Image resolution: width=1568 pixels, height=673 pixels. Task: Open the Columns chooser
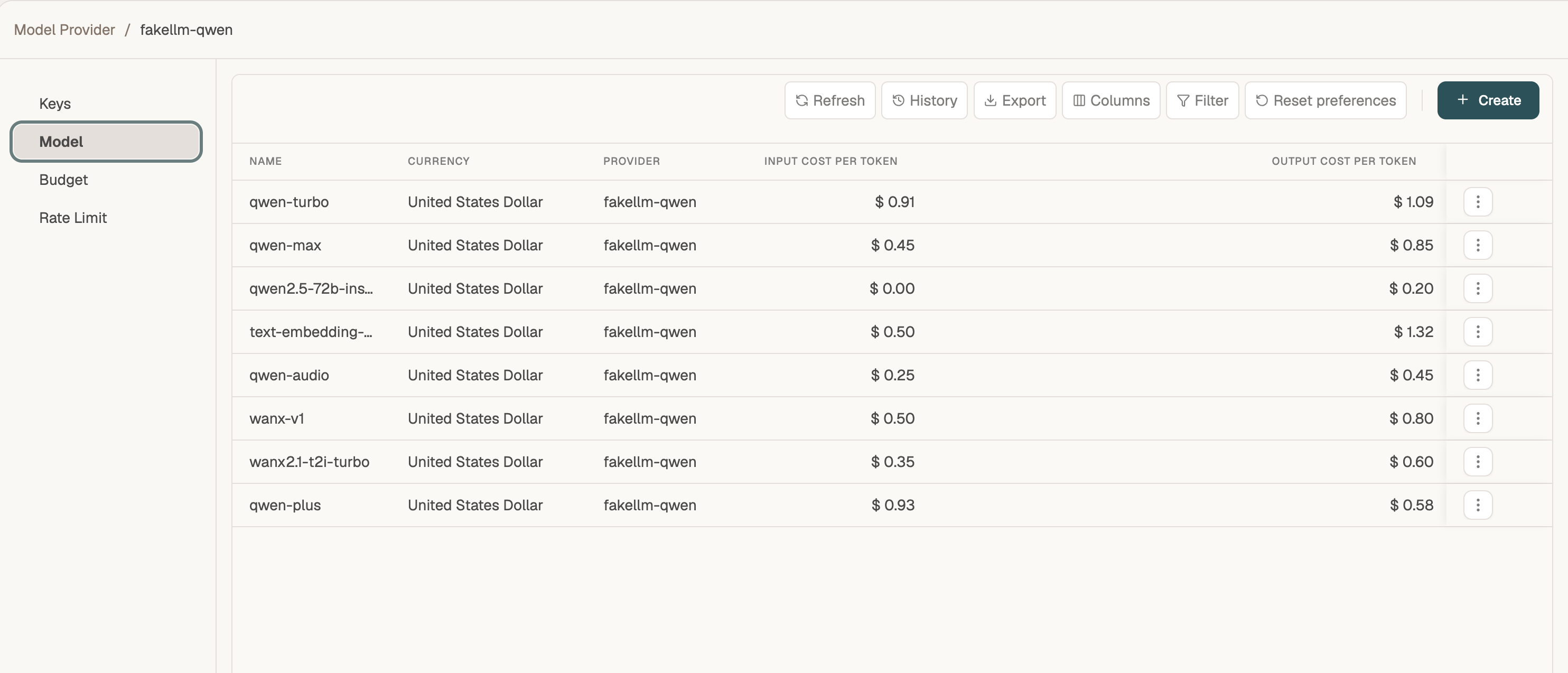1111,100
